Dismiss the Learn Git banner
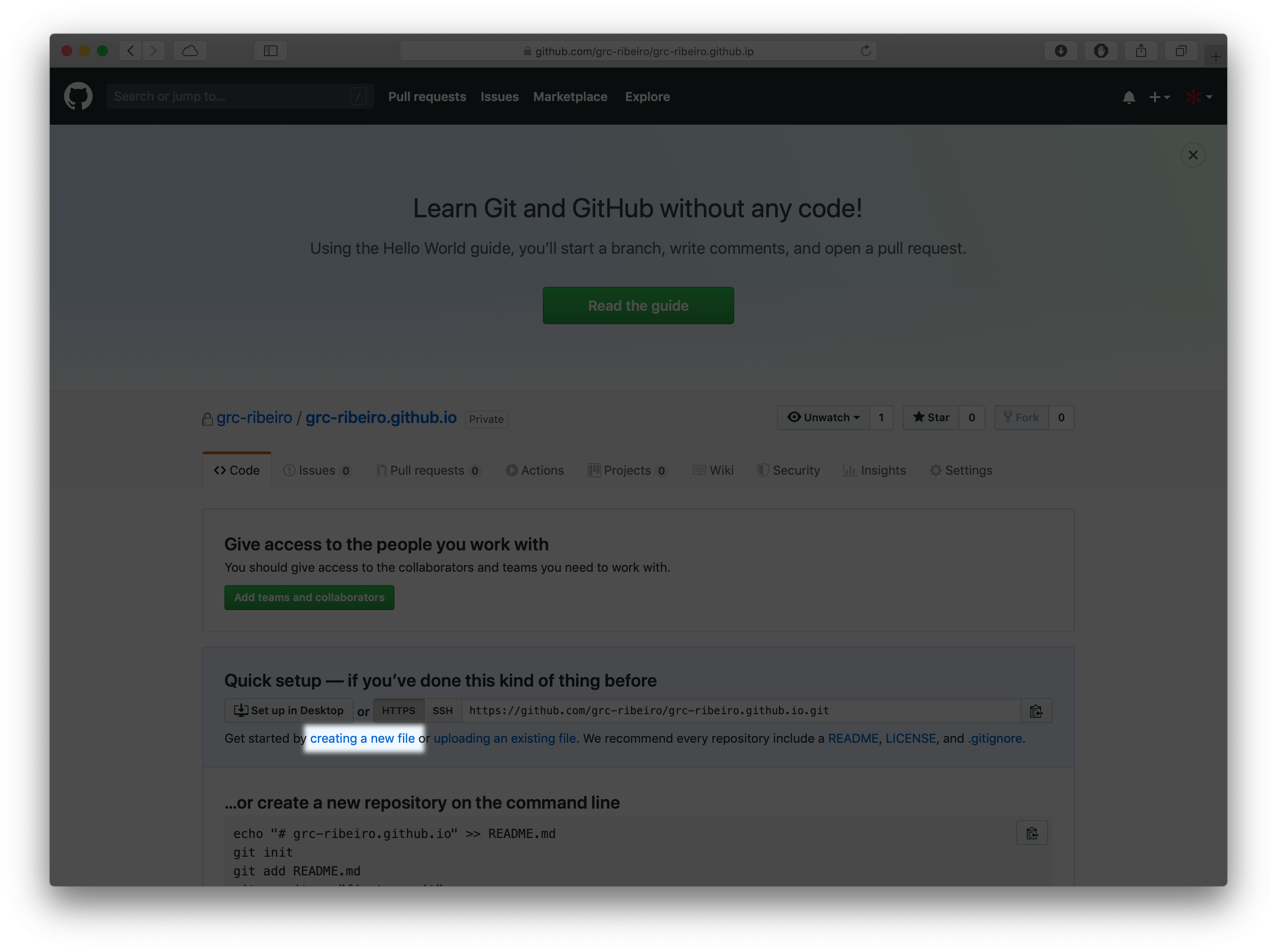 pyautogui.click(x=1192, y=155)
